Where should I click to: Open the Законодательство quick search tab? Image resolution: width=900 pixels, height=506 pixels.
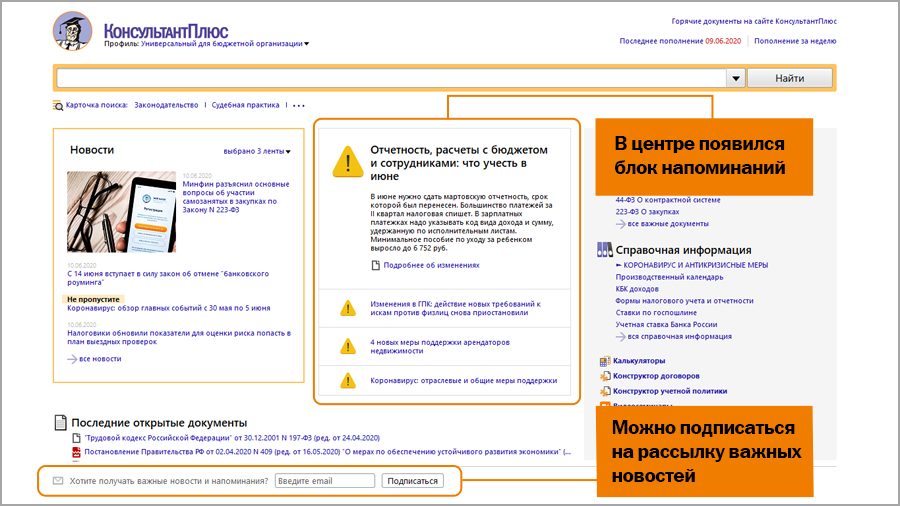(166, 105)
